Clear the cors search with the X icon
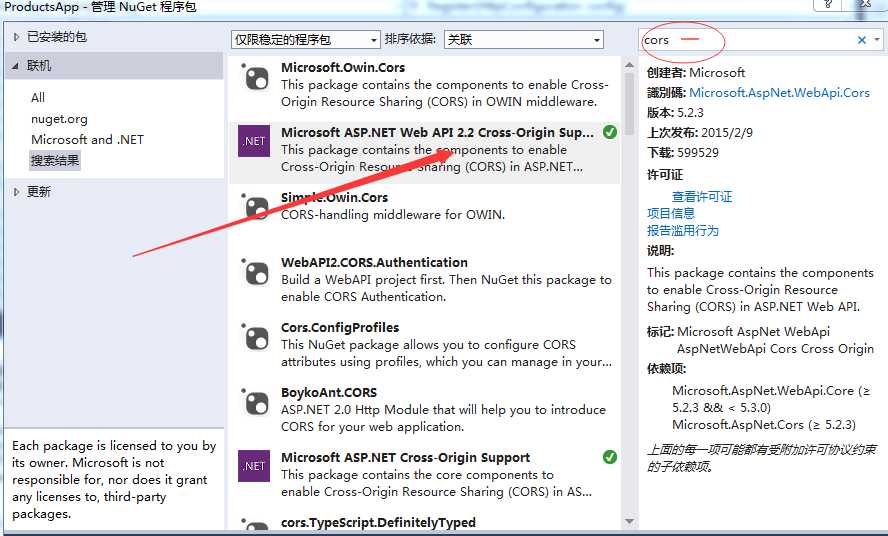 pos(861,40)
